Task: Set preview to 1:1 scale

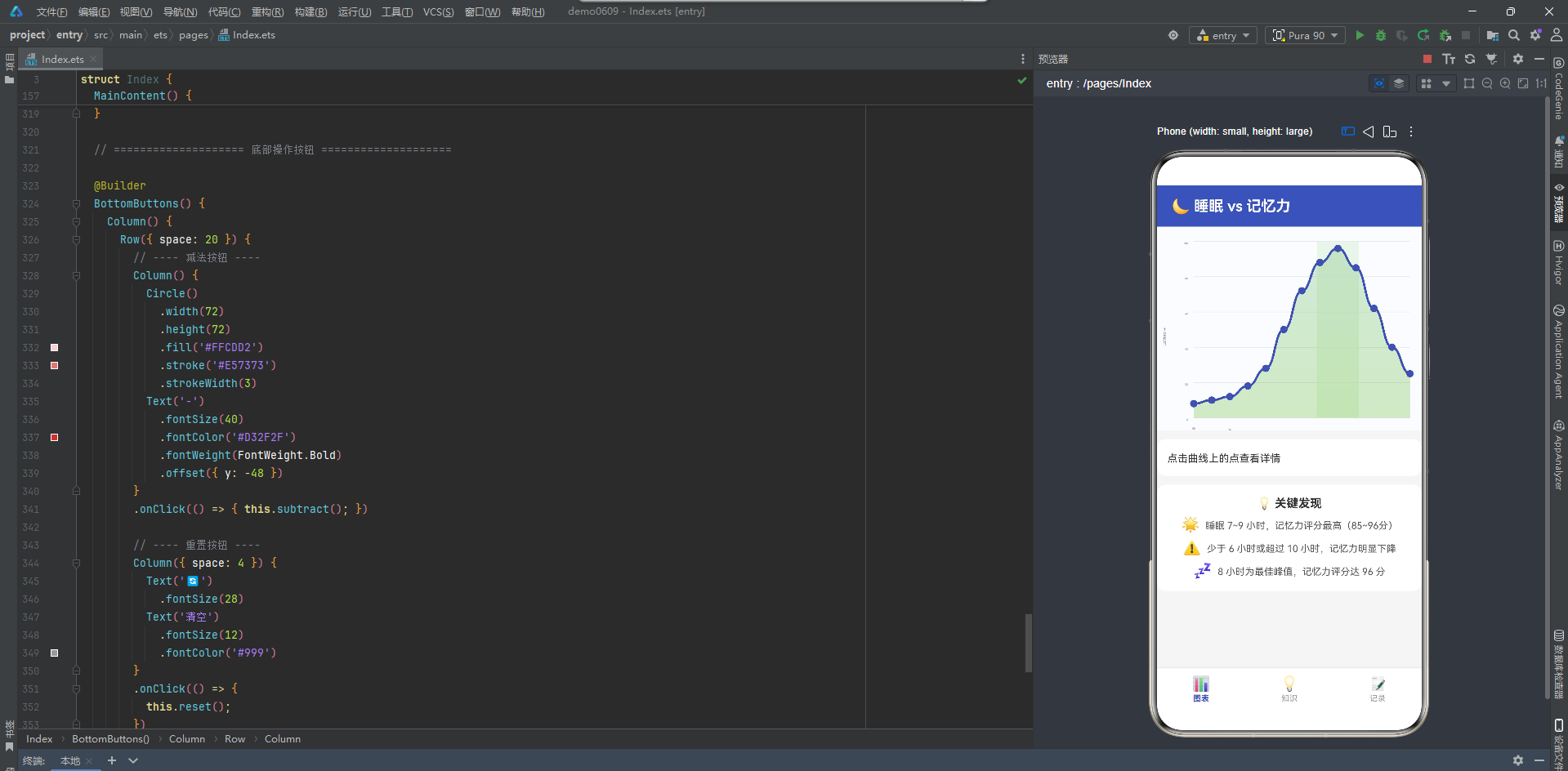Action: coord(1541,83)
